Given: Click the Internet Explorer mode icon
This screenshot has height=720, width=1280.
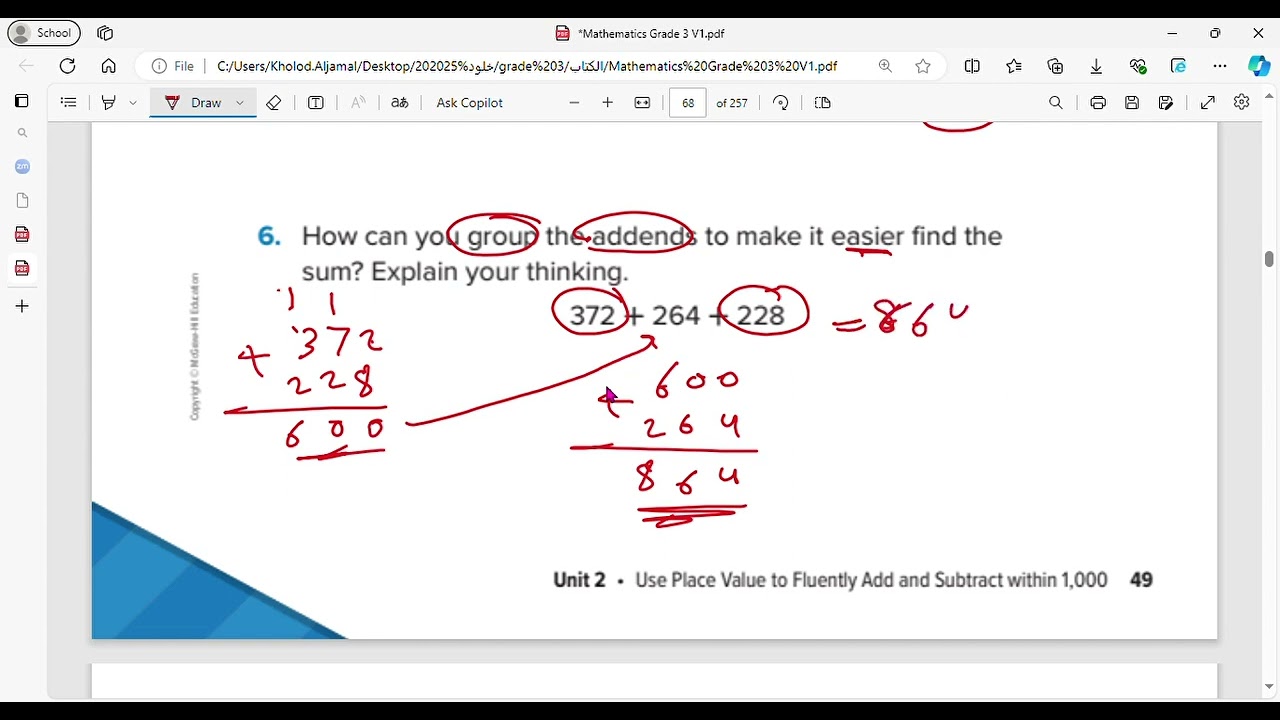Looking at the screenshot, I should point(1178,66).
